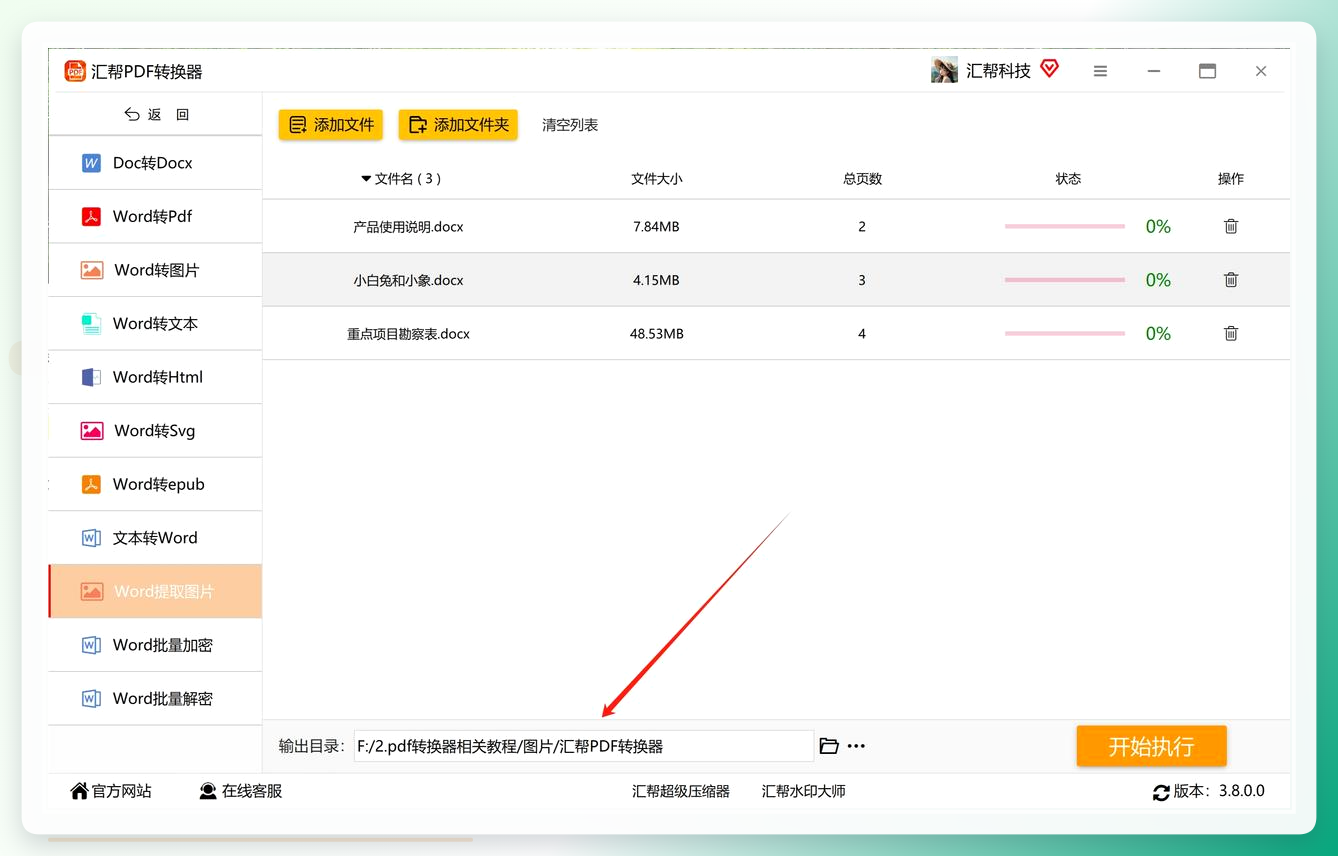The width and height of the screenshot is (1338, 856).
Task: Select file 小白兔和小象.docx
Action: pos(408,280)
